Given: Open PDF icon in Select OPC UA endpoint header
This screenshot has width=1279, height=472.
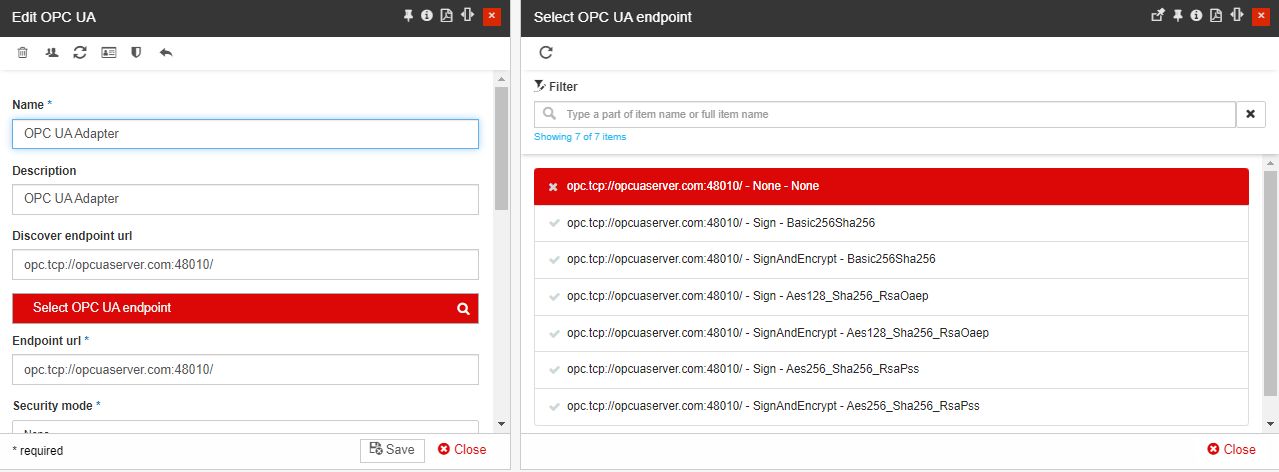Looking at the screenshot, I should [x=1216, y=16].
